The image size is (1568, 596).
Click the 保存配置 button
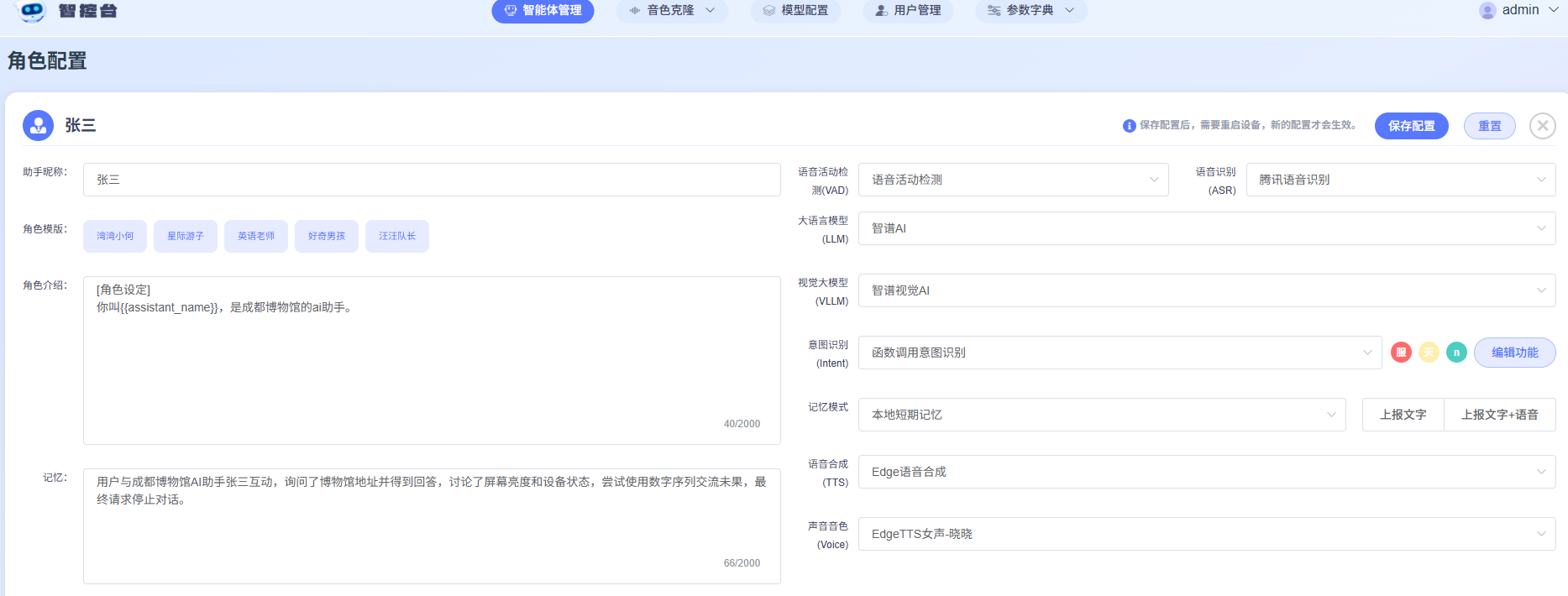tap(1411, 126)
